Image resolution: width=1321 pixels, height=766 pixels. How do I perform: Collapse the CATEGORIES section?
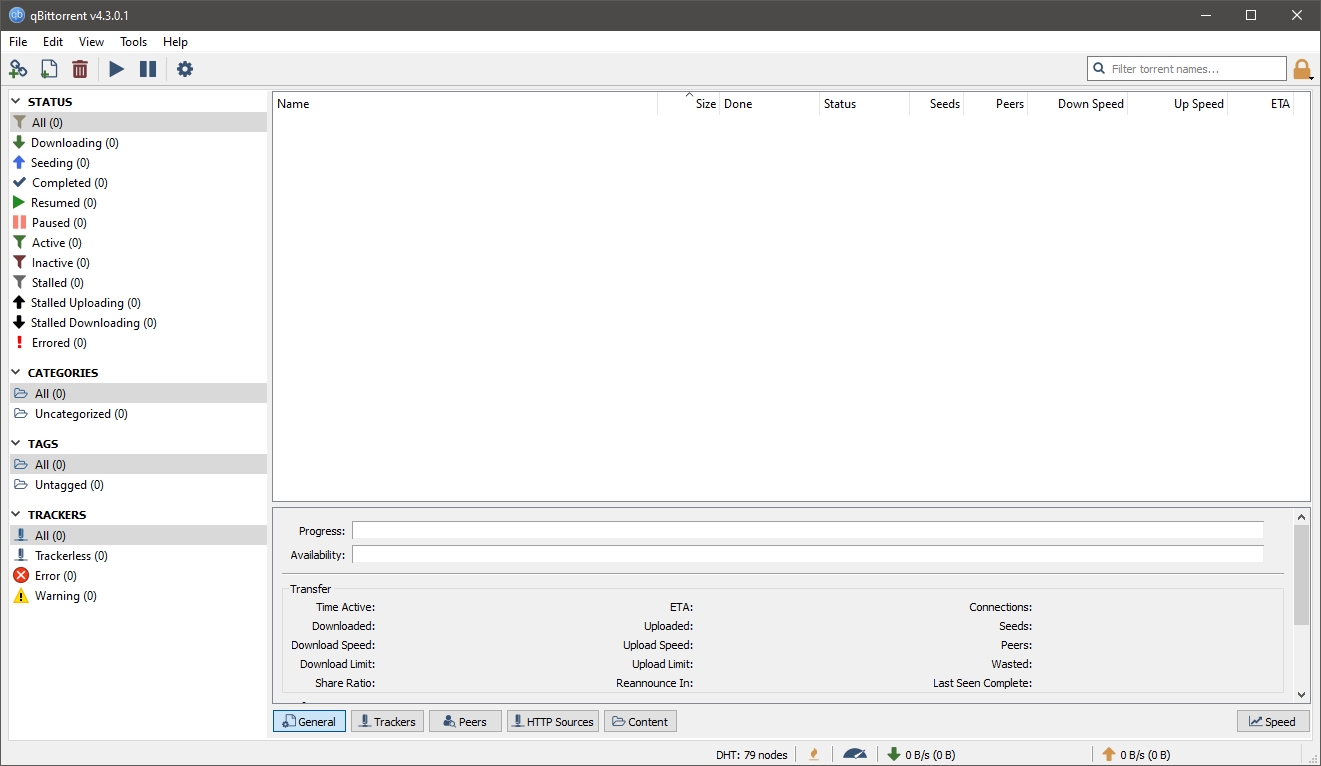[15, 372]
